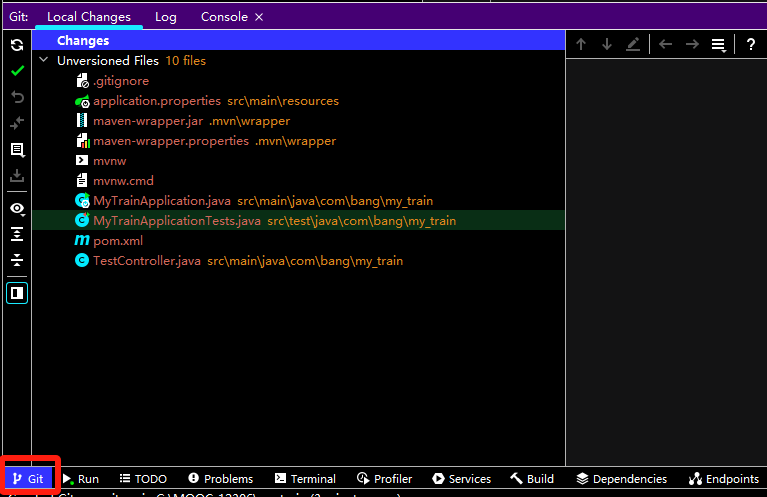Viewport: 767px width, 497px height.
Task: Select MyTrainApplication.java in changes
Action: [x=162, y=201]
